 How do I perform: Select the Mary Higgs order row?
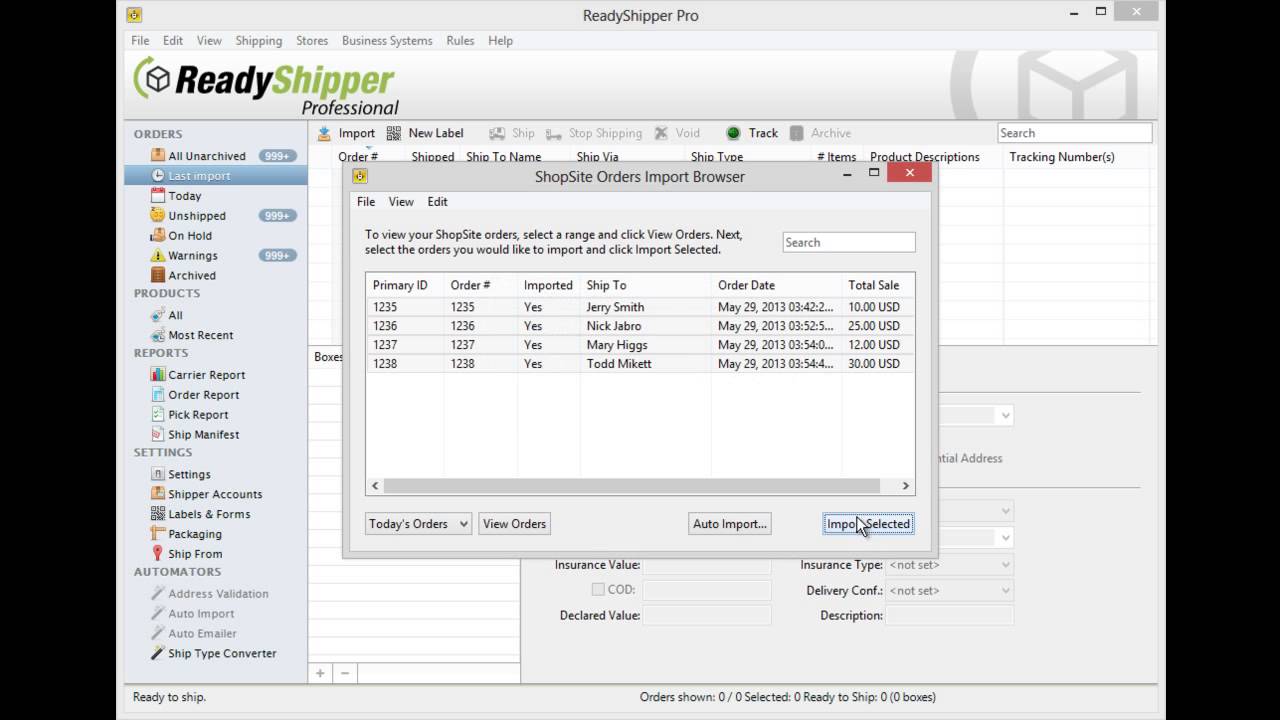(640, 345)
